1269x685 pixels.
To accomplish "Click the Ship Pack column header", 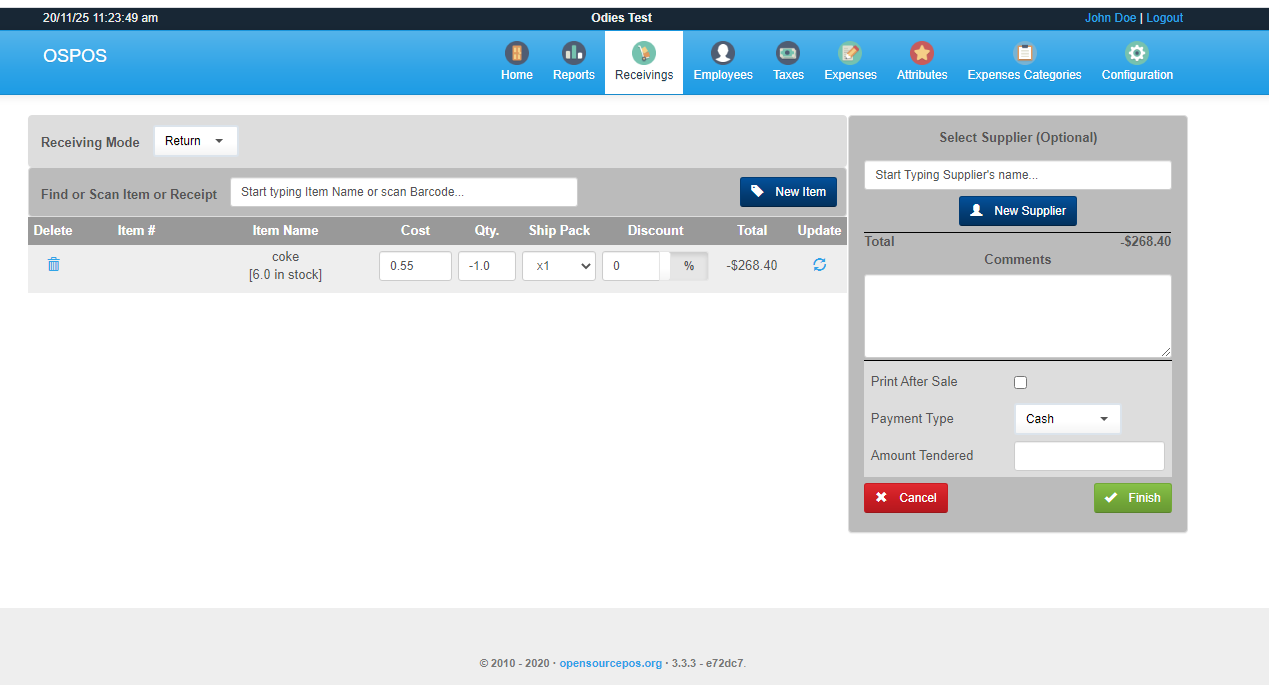I will point(559,230).
